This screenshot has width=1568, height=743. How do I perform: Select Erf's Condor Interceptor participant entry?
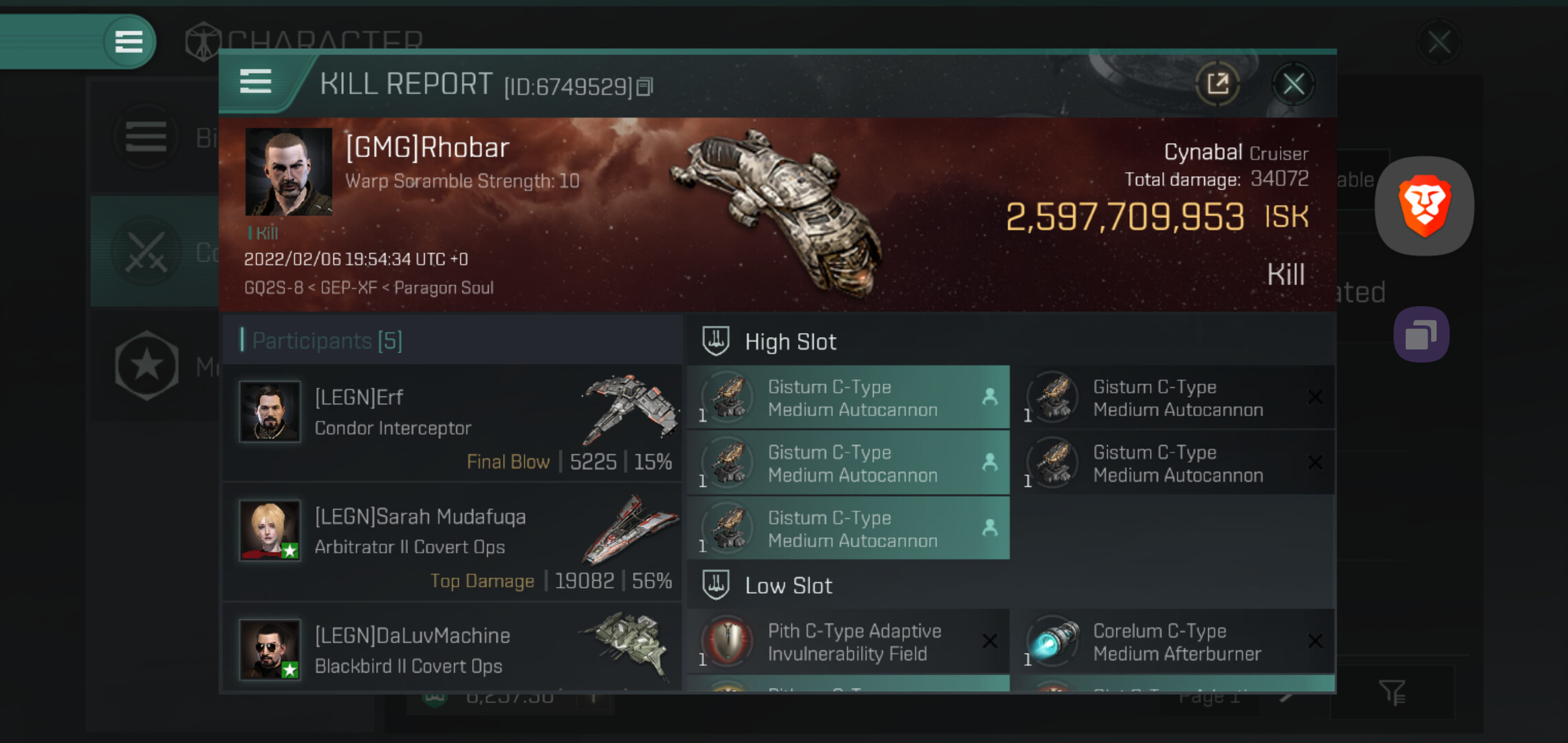pos(453,424)
